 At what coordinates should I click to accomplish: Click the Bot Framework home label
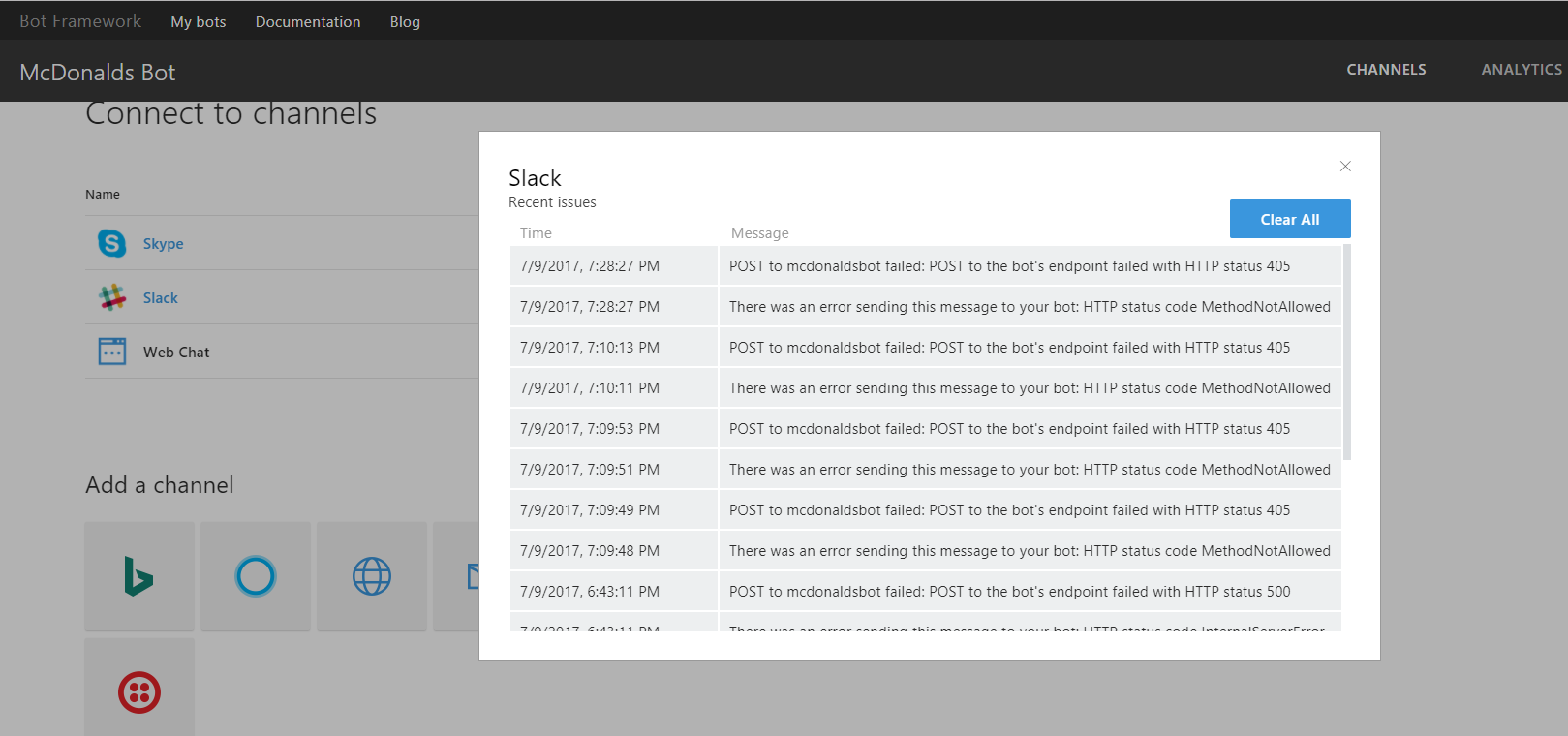pos(79,20)
